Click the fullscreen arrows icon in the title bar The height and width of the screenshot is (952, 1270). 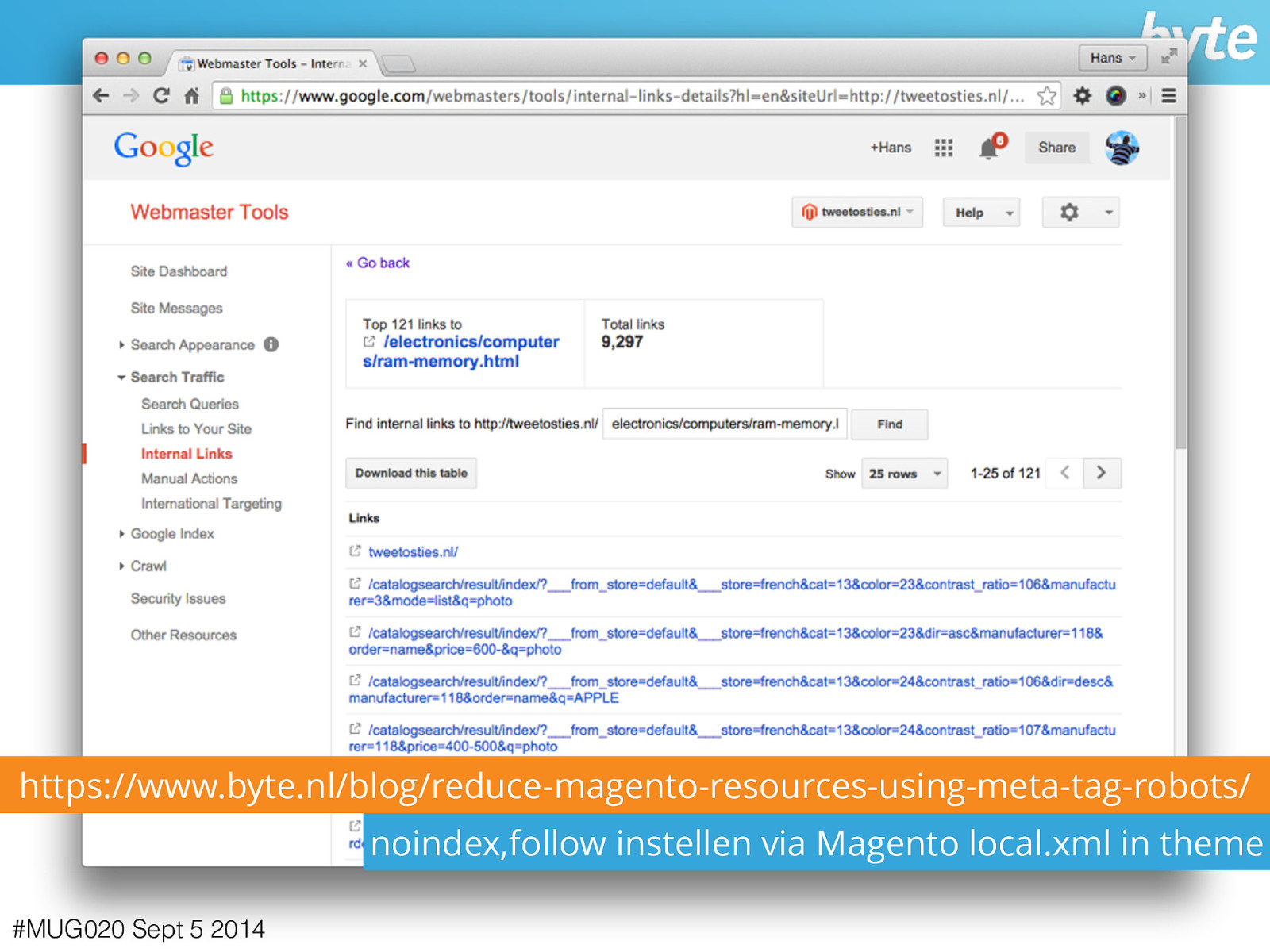click(x=1169, y=57)
